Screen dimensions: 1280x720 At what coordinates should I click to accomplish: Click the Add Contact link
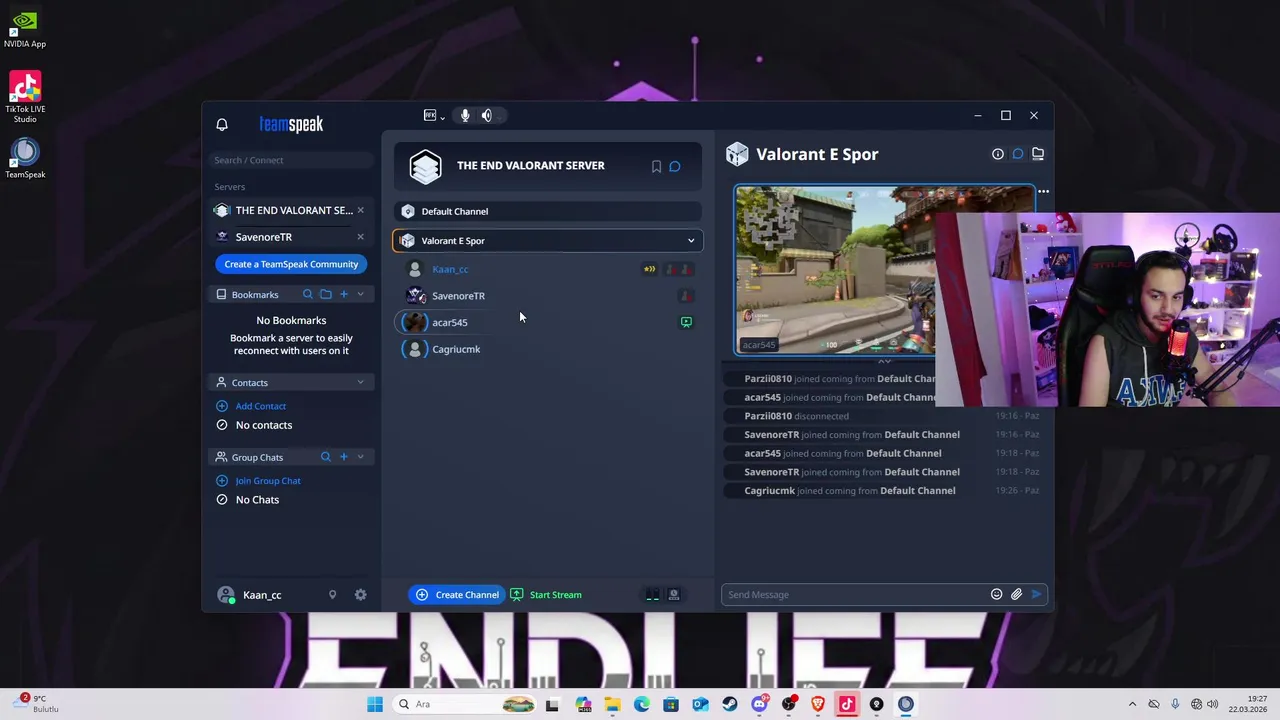(x=261, y=406)
